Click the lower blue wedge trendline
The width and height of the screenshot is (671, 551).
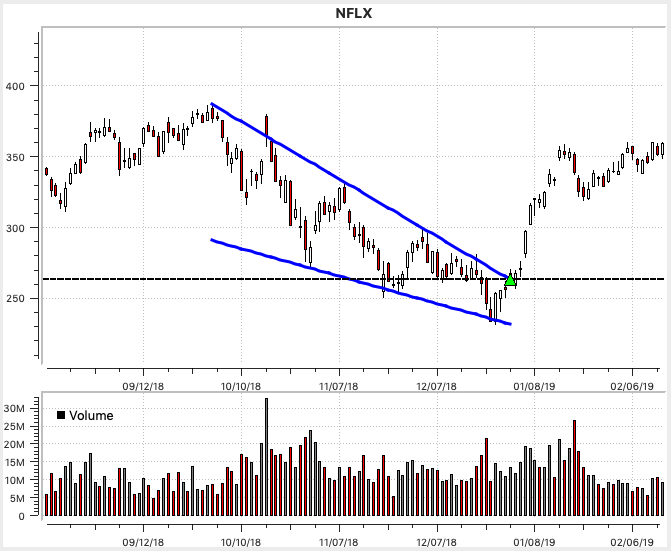coord(361,283)
